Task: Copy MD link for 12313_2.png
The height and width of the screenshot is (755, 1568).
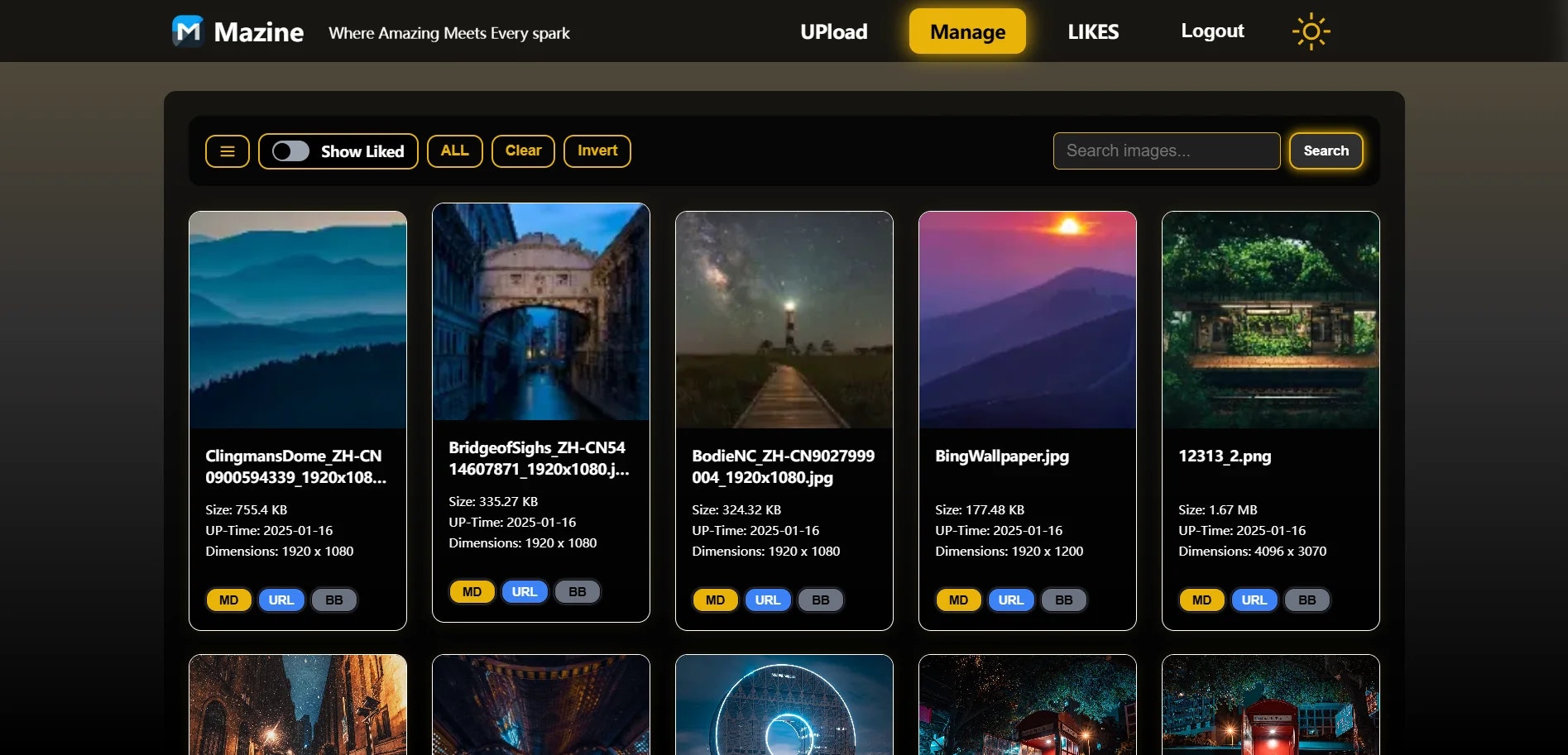Action: click(1202, 600)
